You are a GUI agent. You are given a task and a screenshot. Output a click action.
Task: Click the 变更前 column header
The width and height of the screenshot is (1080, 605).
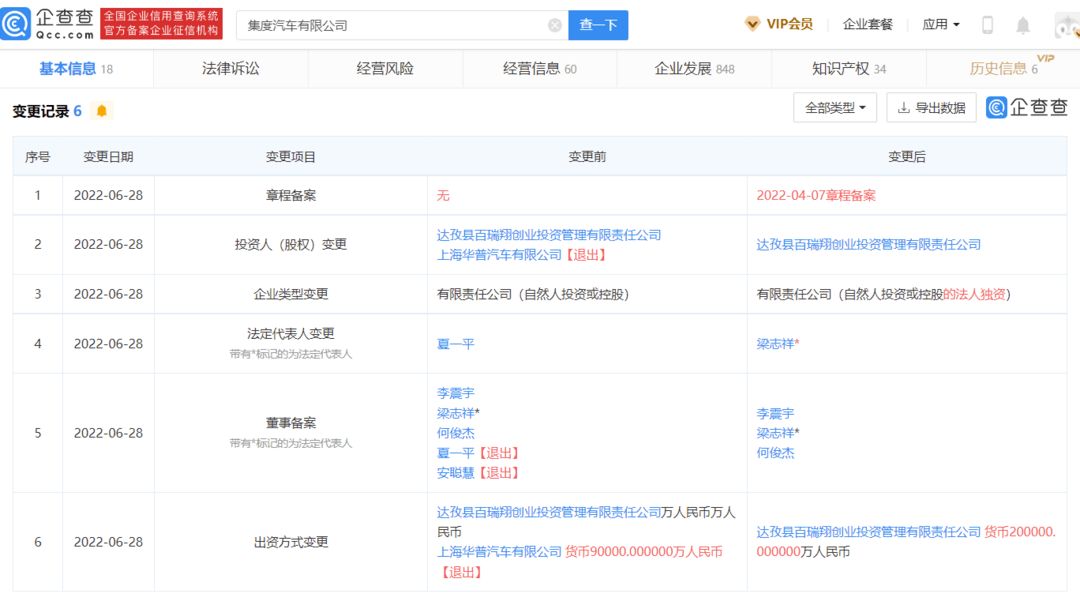point(587,157)
